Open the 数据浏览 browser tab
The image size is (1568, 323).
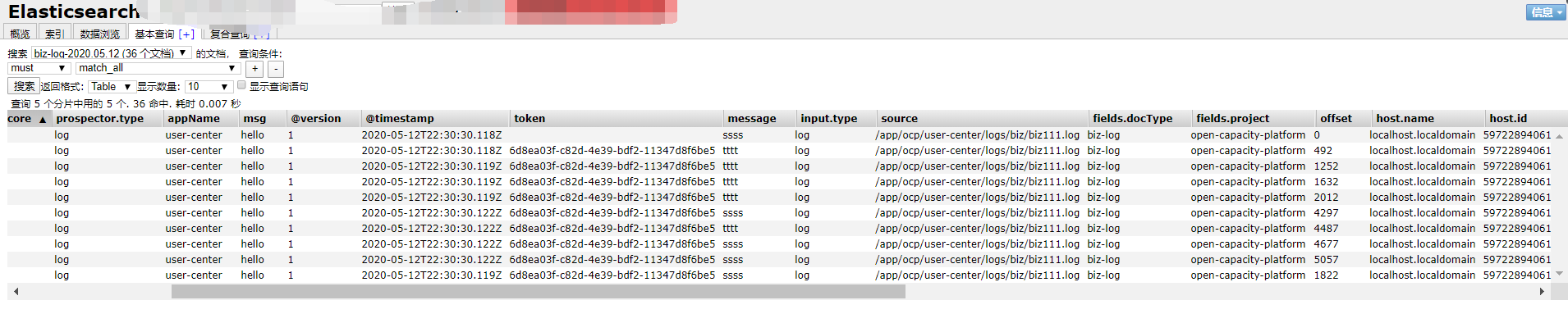(100, 34)
